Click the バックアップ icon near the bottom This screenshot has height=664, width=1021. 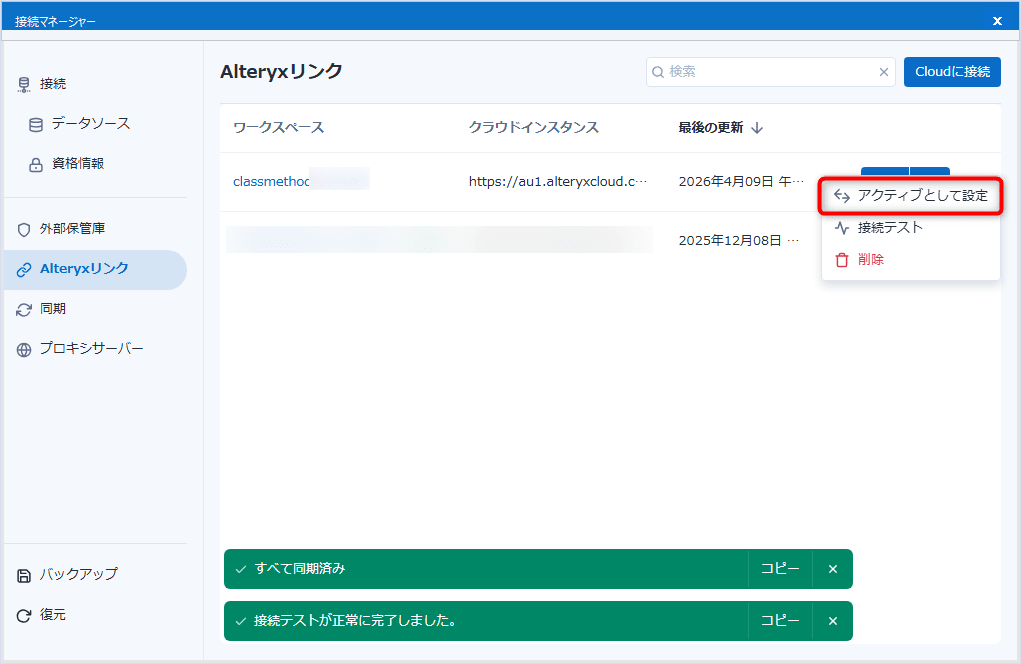(22, 574)
